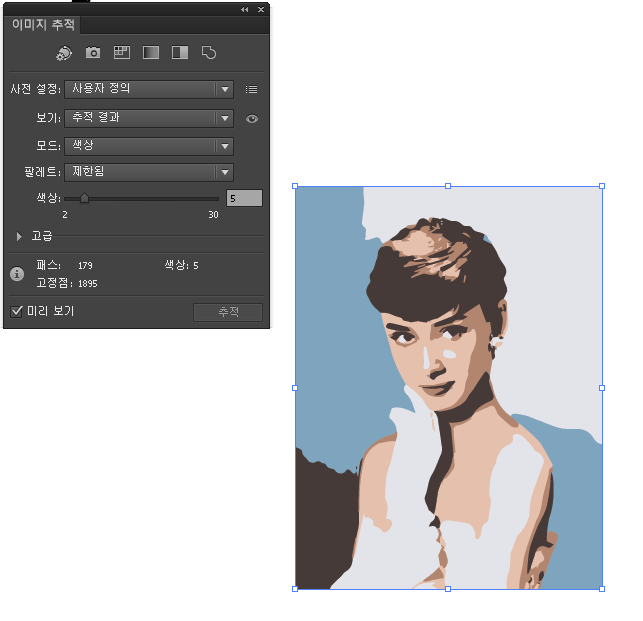Click slider maximum label 30
This screenshot has width=643, height=621.
coord(213,215)
